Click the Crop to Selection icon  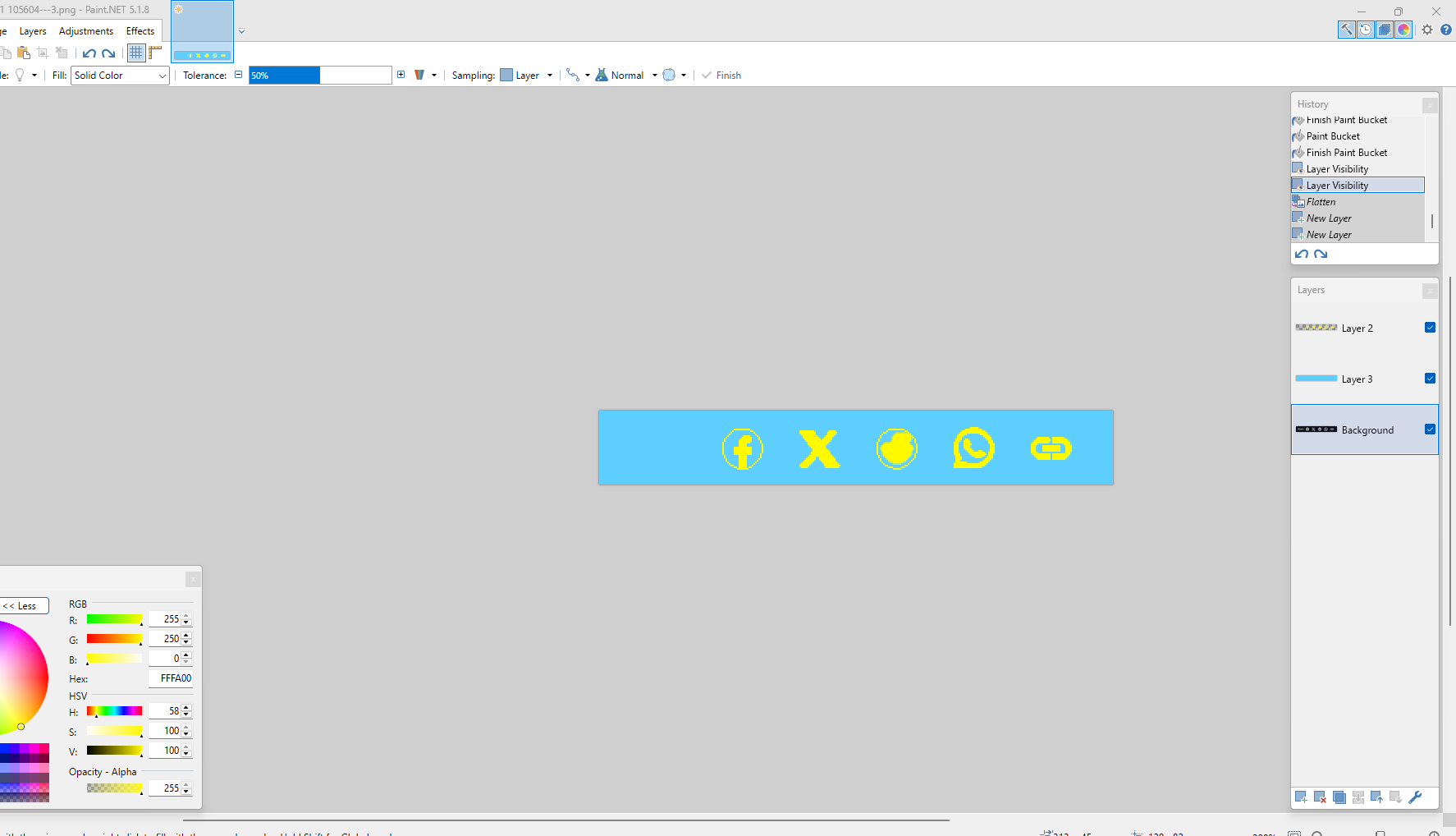click(43, 53)
